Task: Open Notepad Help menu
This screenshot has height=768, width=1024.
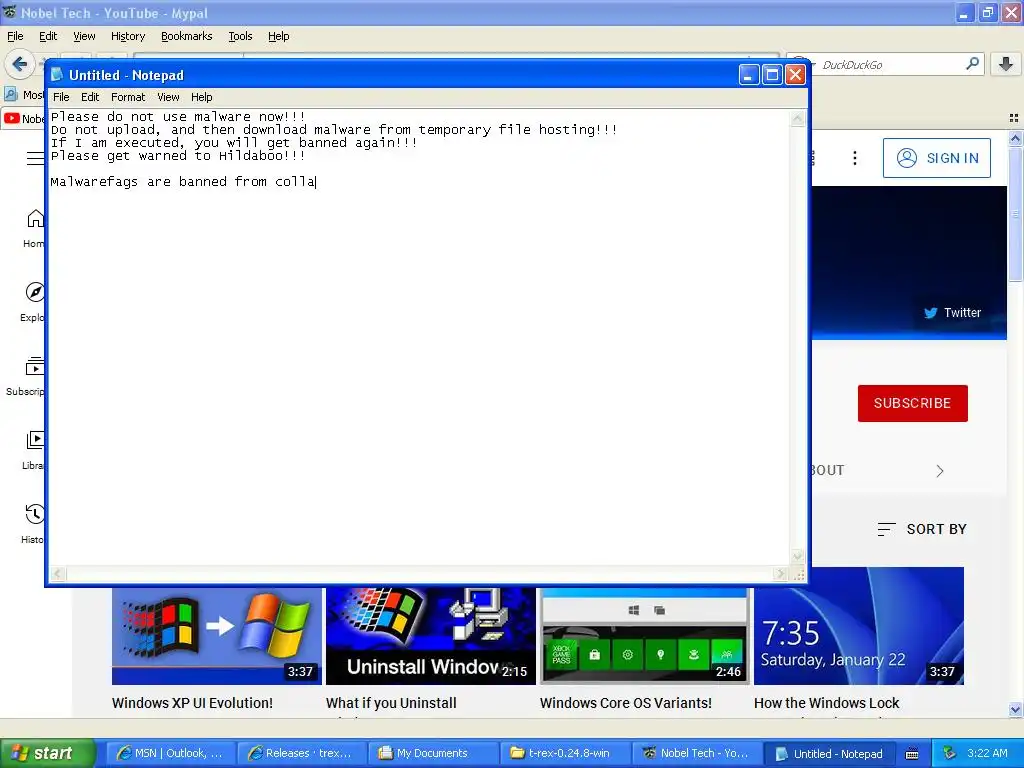Action: (x=201, y=97)
